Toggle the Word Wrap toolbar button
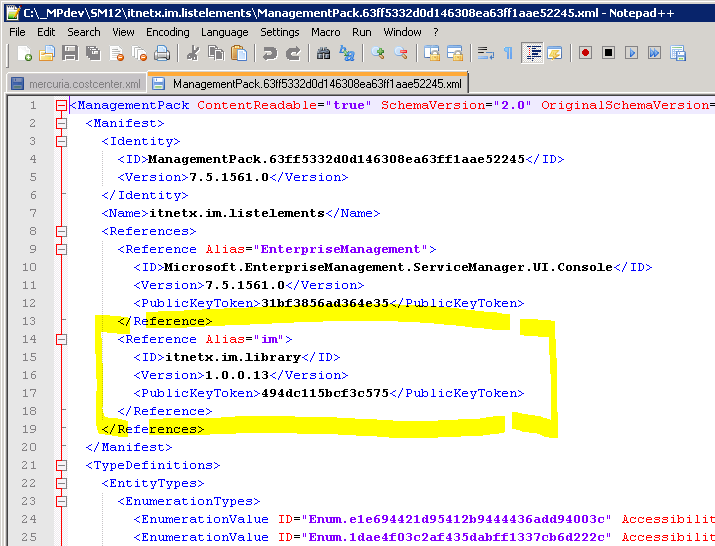The image size is (715, 546). point(485,53)
